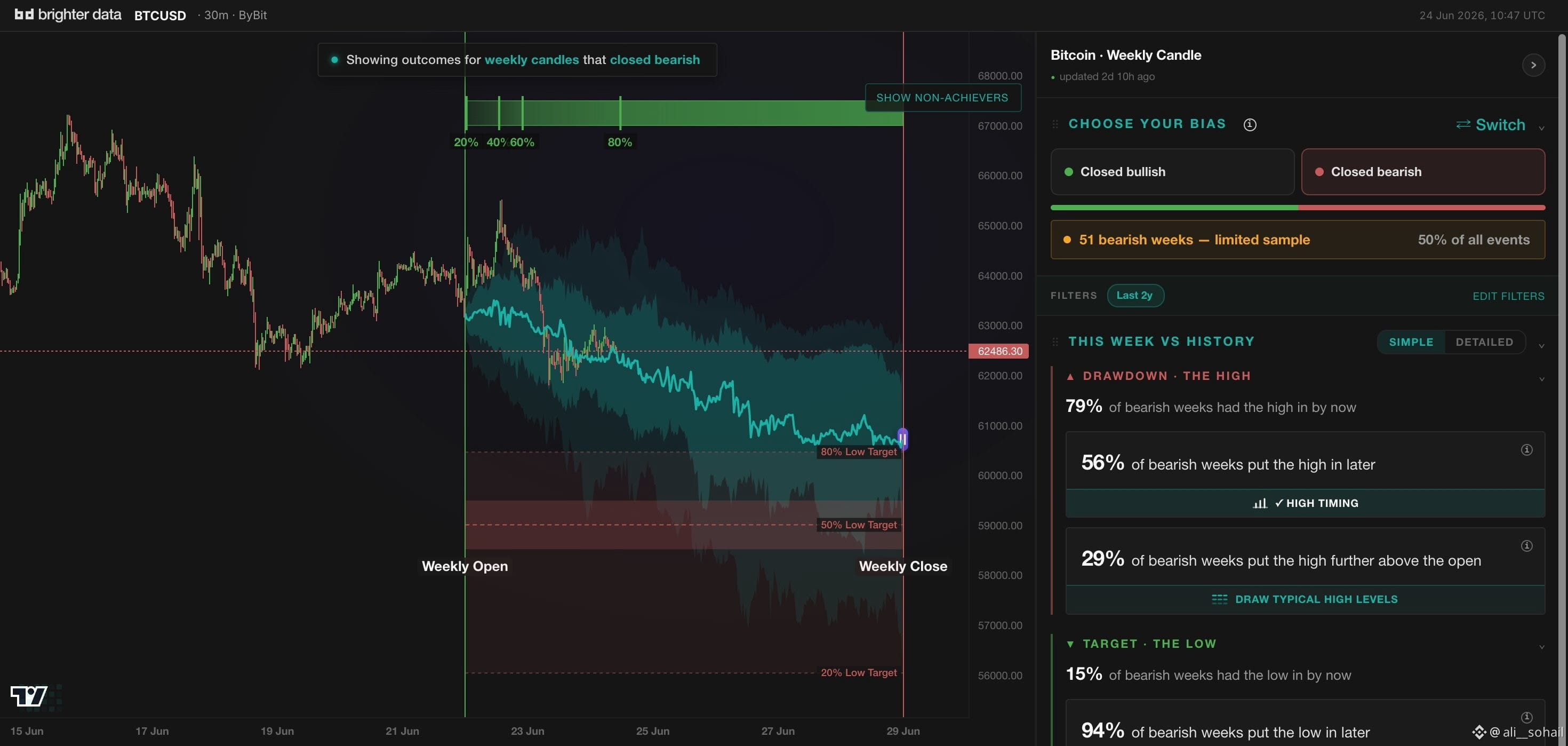
Task: Click the 15% low in by now stat
Action: click(1208, 674)
